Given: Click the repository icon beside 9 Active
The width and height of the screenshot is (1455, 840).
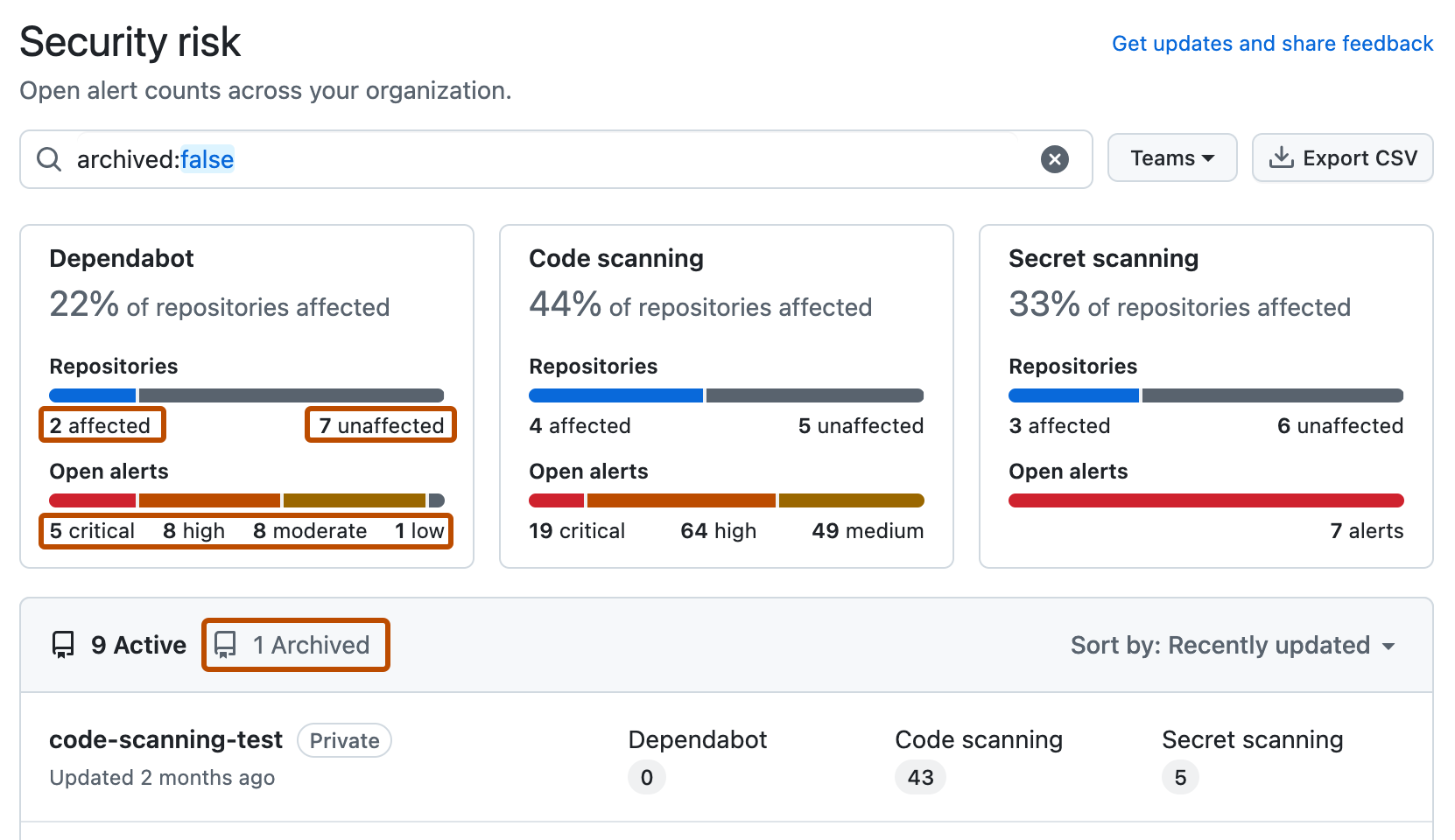Looking at the screenshot, I should pos(62,645).
